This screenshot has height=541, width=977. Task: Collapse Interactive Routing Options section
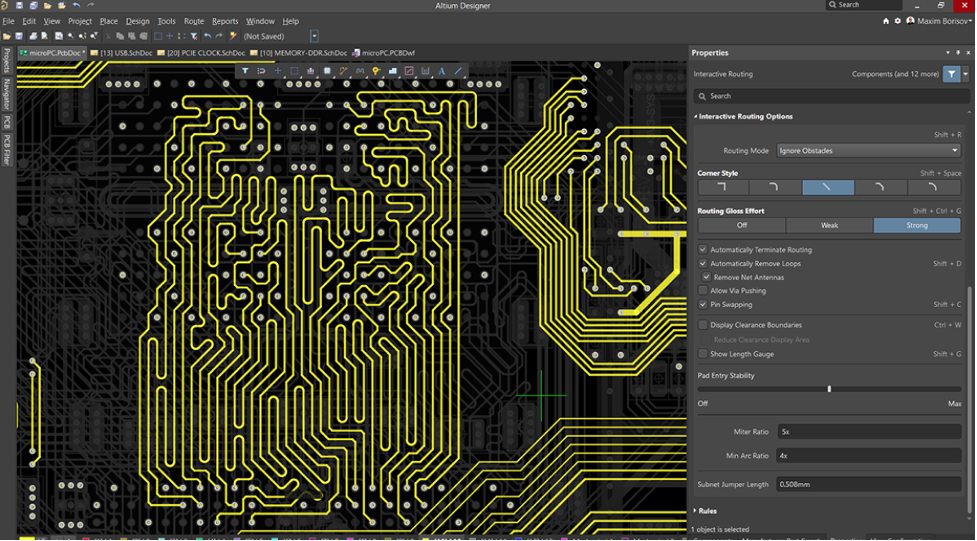696,117
